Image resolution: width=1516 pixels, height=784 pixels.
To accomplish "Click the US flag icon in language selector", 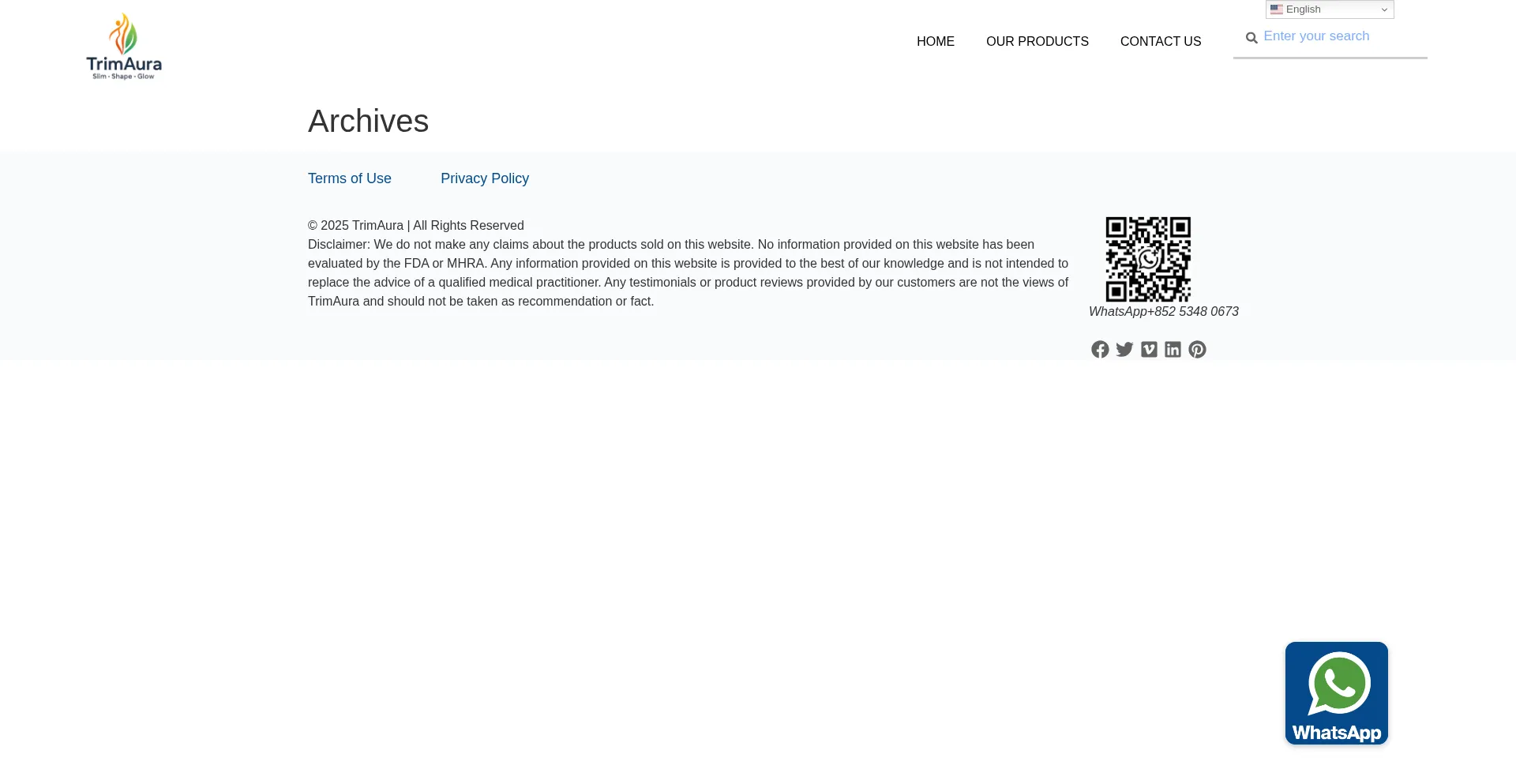I will tap(1277, 9).
